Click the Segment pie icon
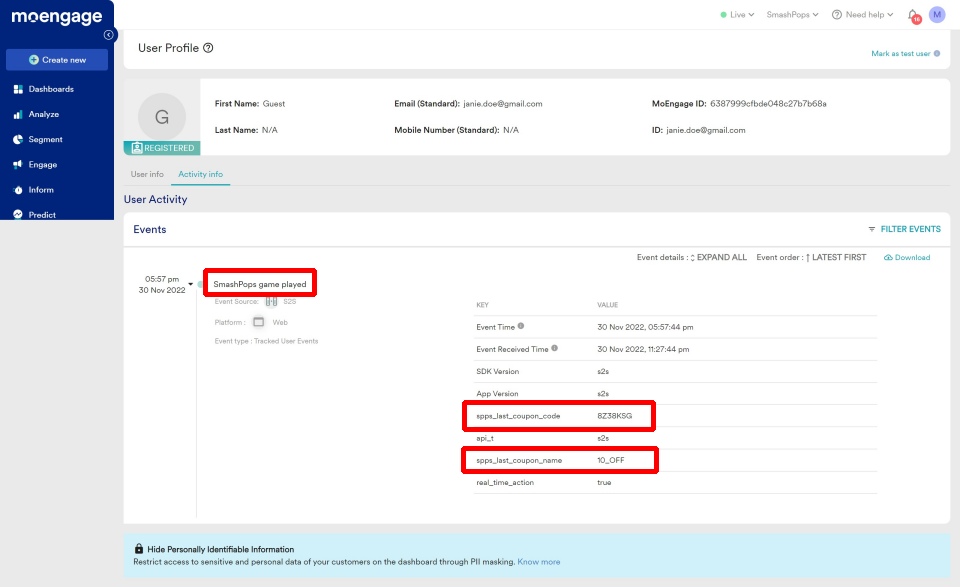The height and width of the screenshot is (587, 960). (x=18, y=140)
